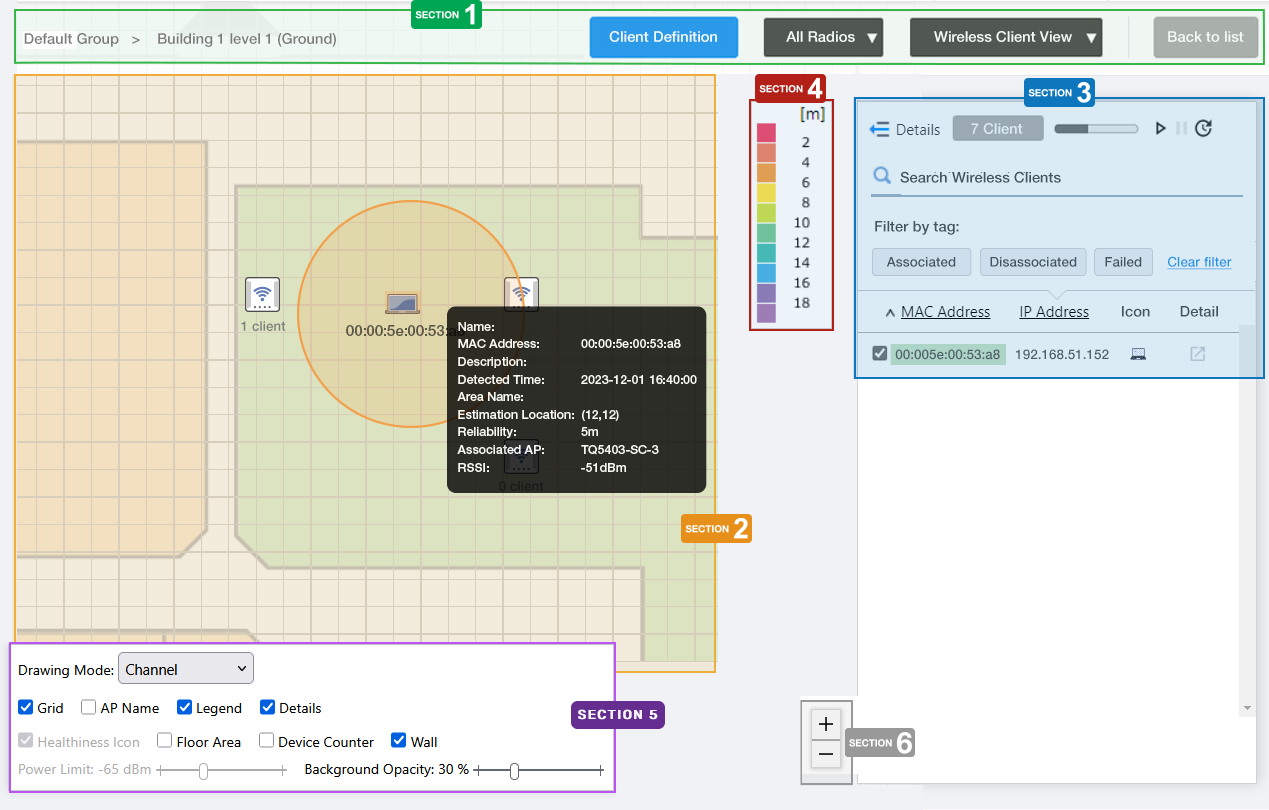The height and width of the screenshot is (810, 1269).
Task: Click the zoom out minus button
Action: click(826, 754)
